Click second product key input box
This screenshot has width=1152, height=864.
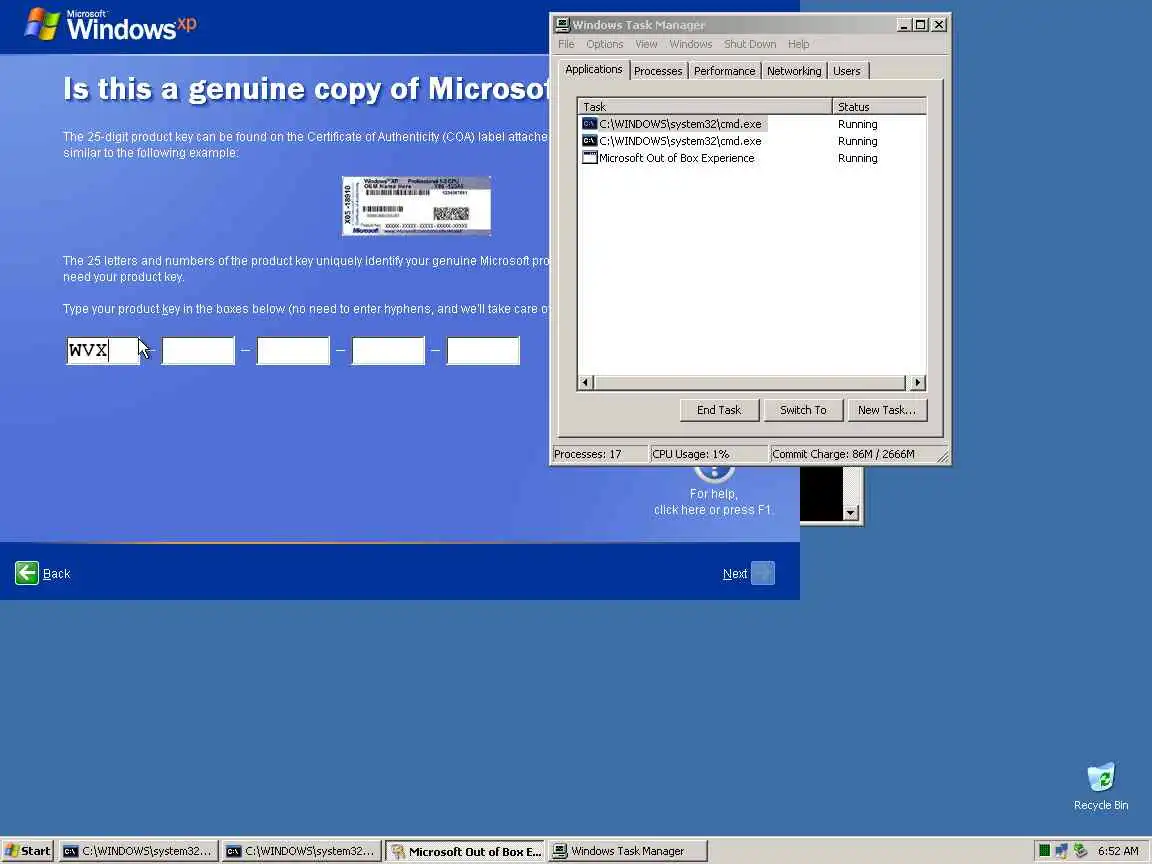click(x=198, y=350)
